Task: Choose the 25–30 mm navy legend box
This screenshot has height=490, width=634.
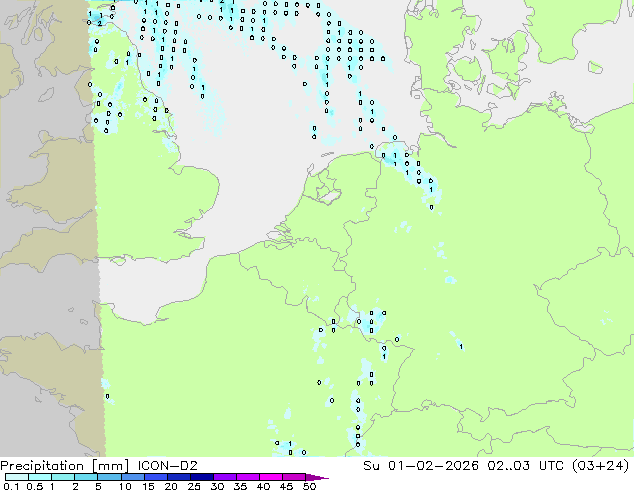Action: point(202,477)
